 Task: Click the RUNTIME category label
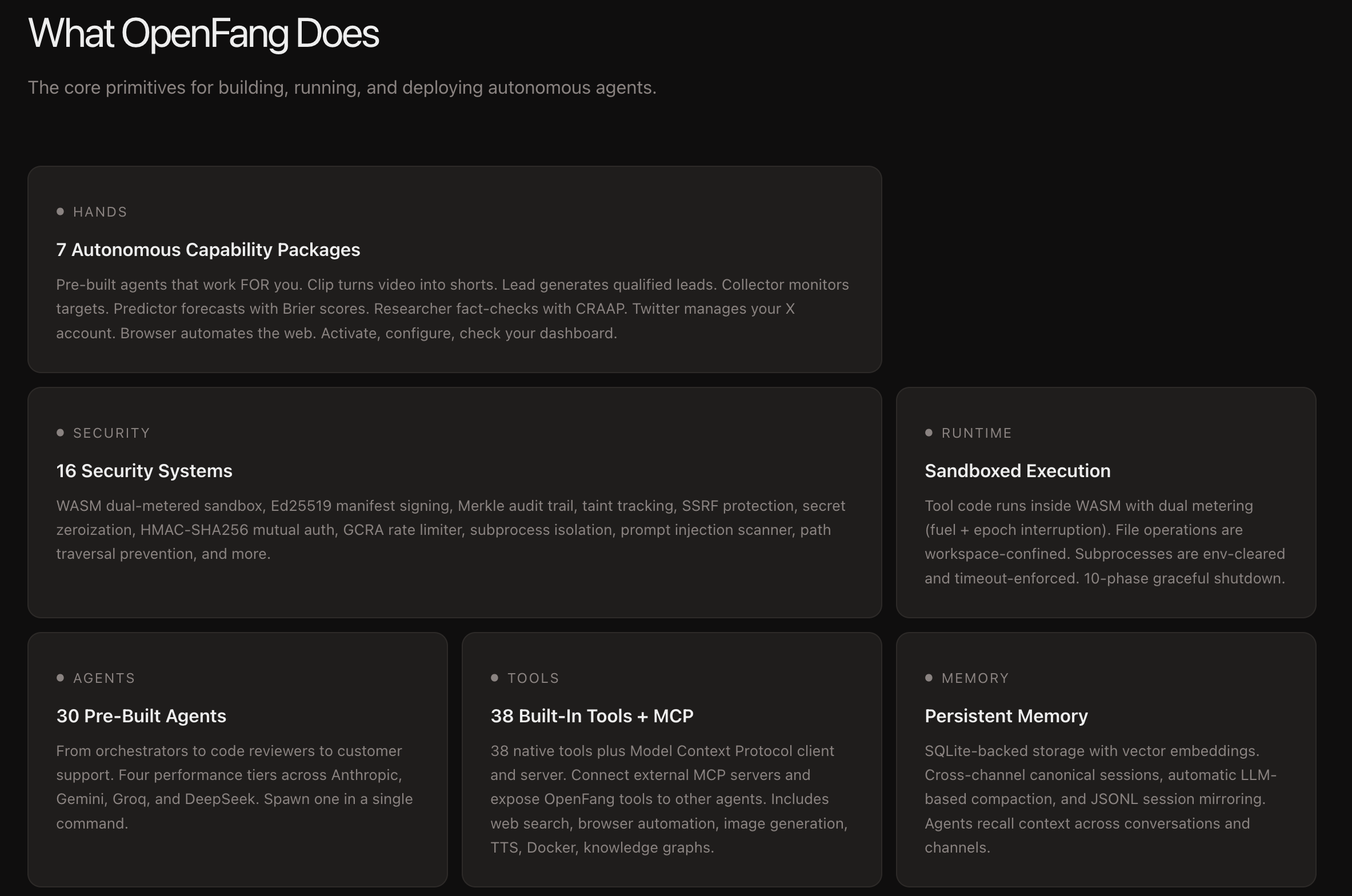tap(976, 433)
